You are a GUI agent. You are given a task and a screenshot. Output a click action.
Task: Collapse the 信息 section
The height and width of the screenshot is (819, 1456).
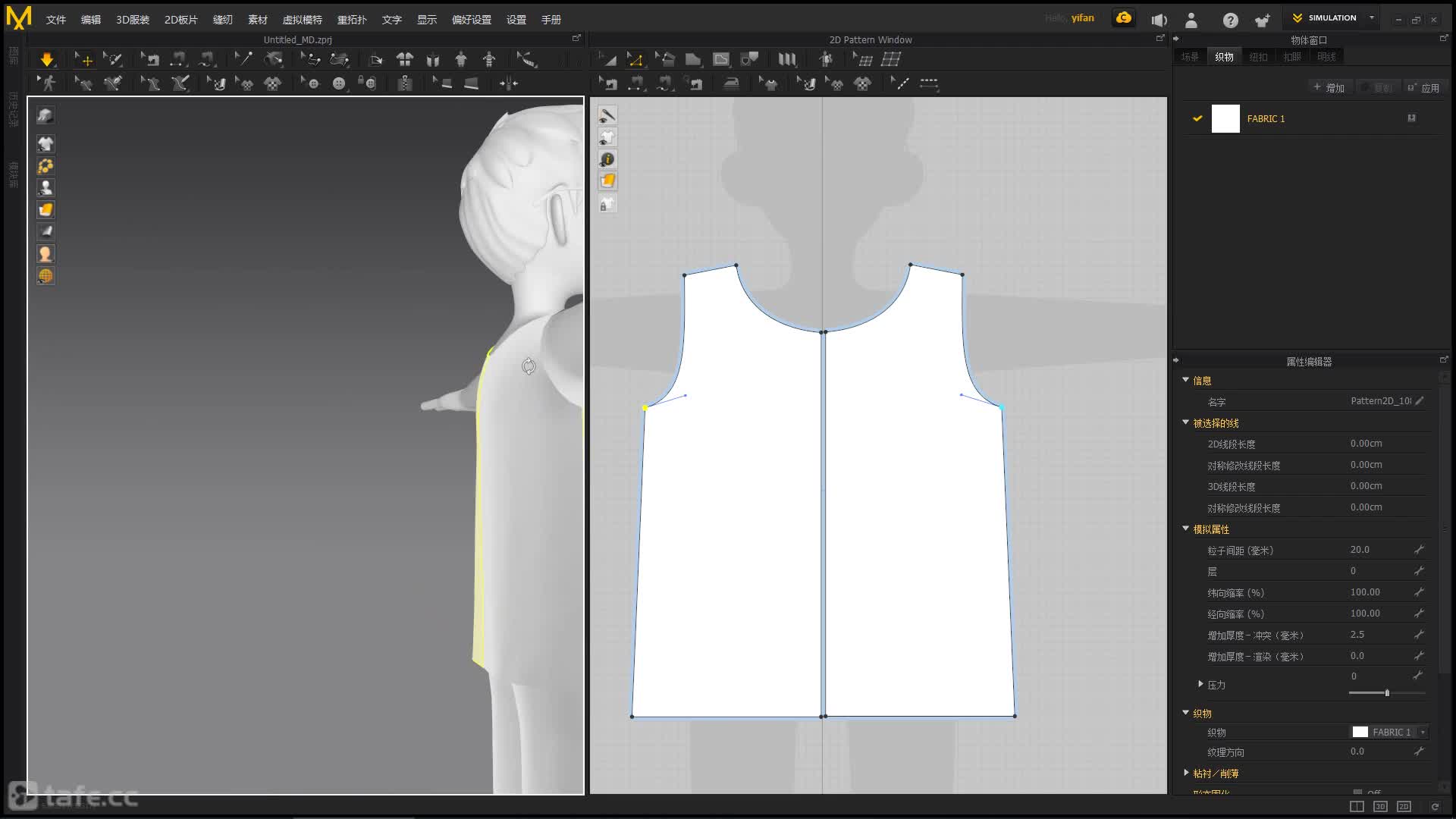1185,380
